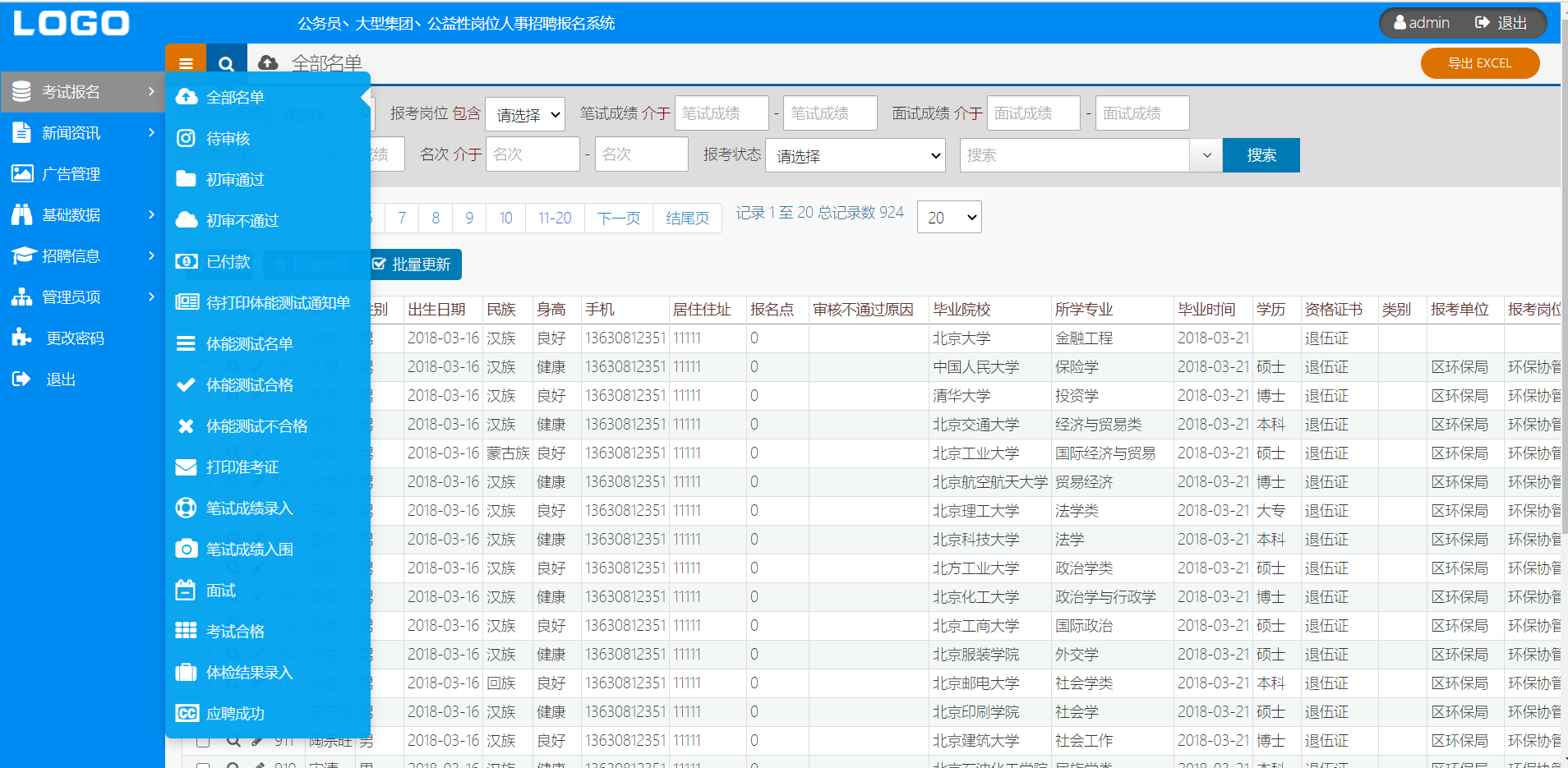Tick the checkbox for row 911

pos(203,742)
